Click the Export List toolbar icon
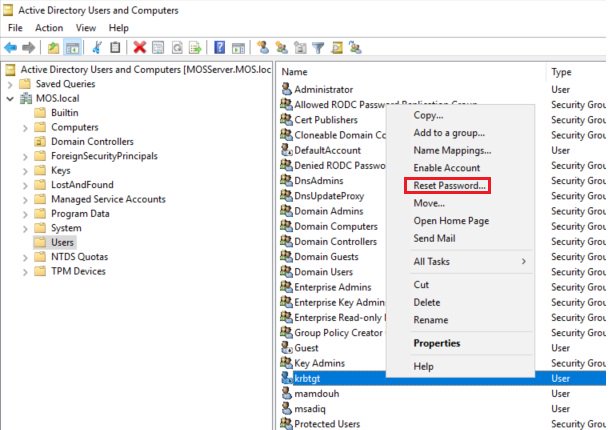Image resolution: width=611 pixels, height=430 pixels. click(x=195, y=48)
